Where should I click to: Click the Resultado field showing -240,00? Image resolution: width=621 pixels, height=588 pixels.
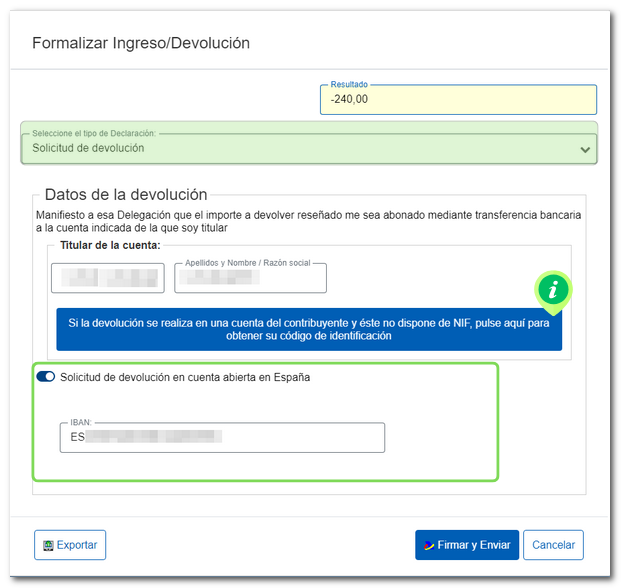[x=458, y=100]
